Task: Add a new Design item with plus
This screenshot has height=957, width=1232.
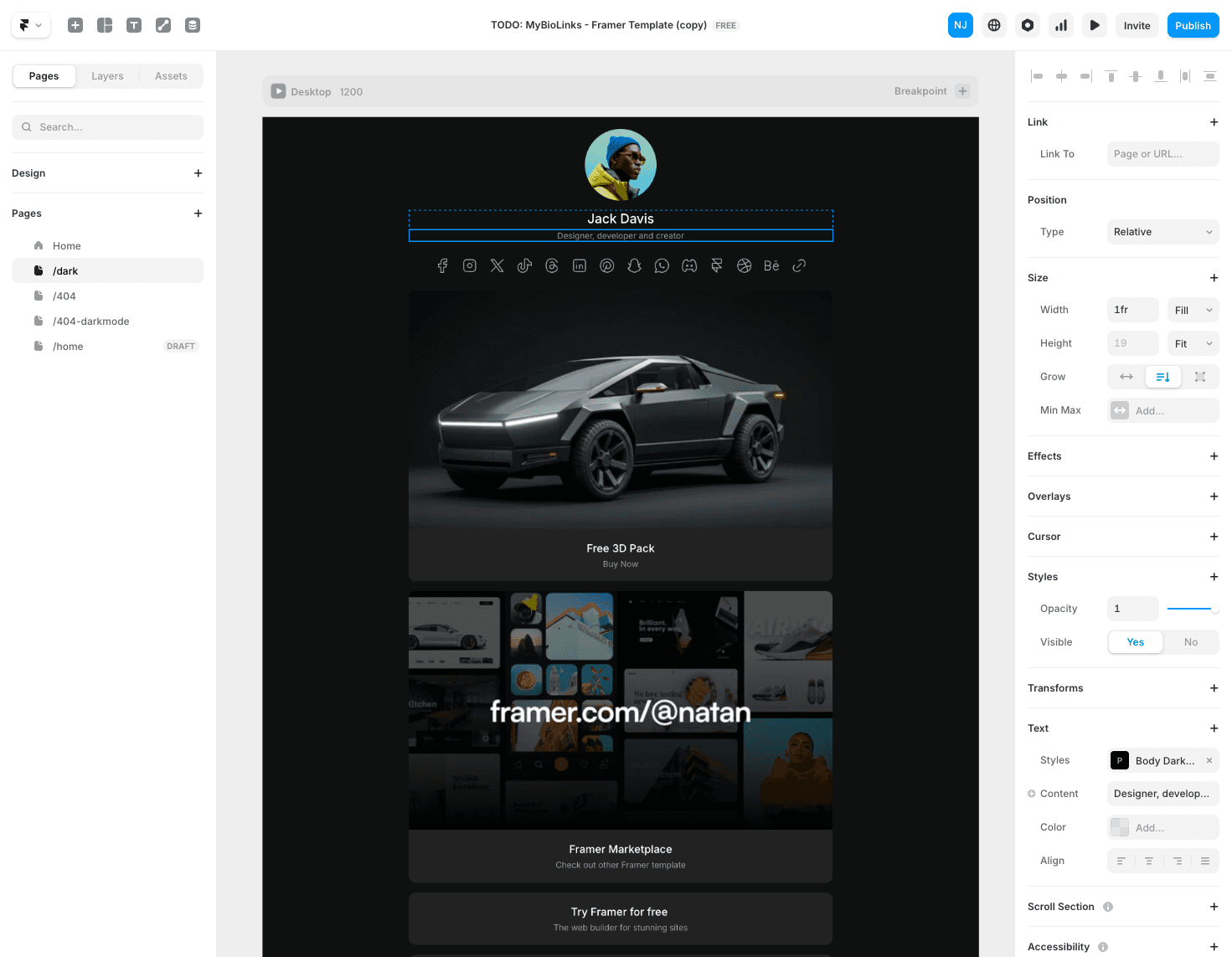Action: (x=198, y=173)
